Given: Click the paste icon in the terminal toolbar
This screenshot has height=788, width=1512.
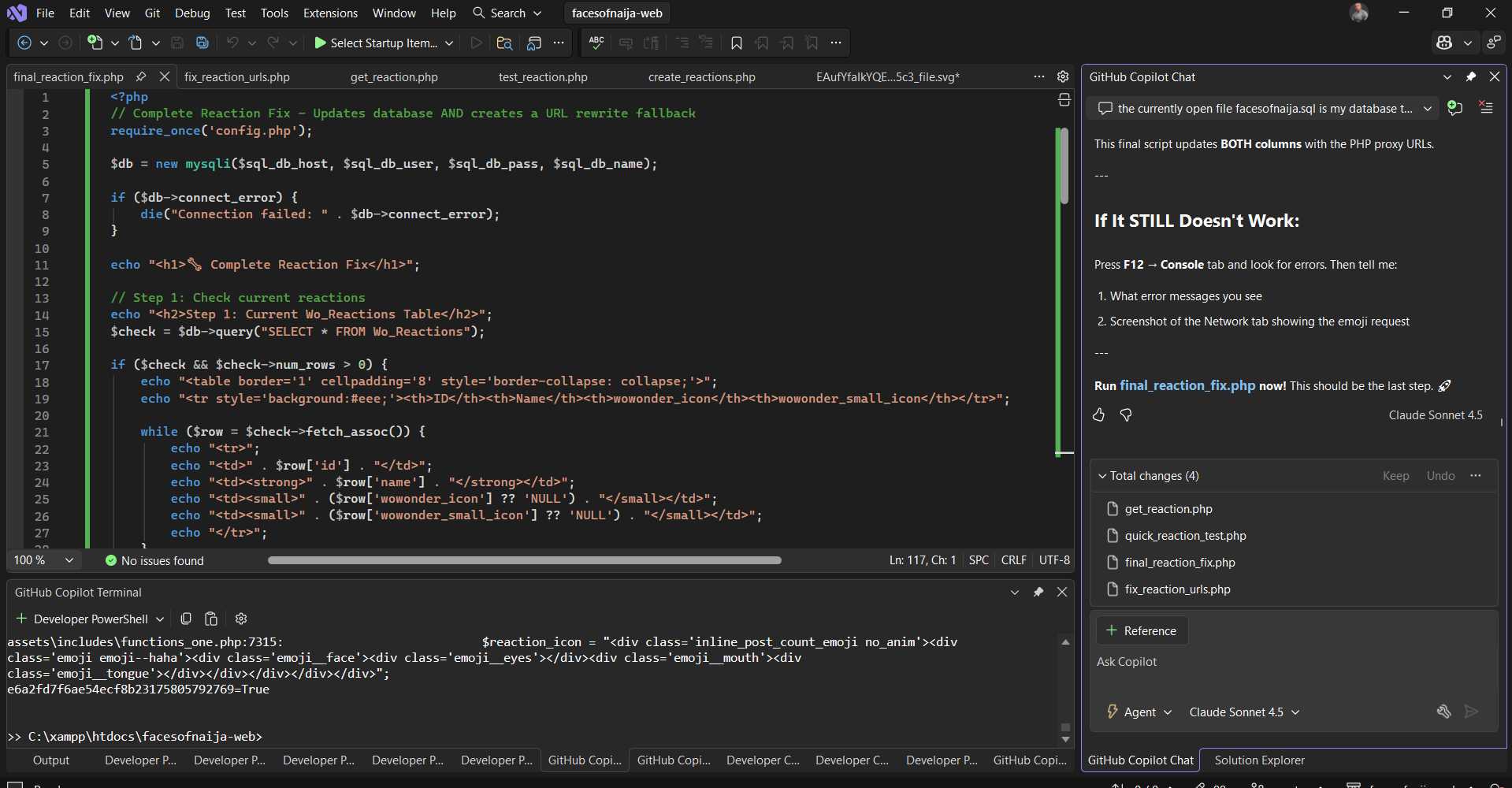Looking at the screenshot, I should [x=211, y=619].
